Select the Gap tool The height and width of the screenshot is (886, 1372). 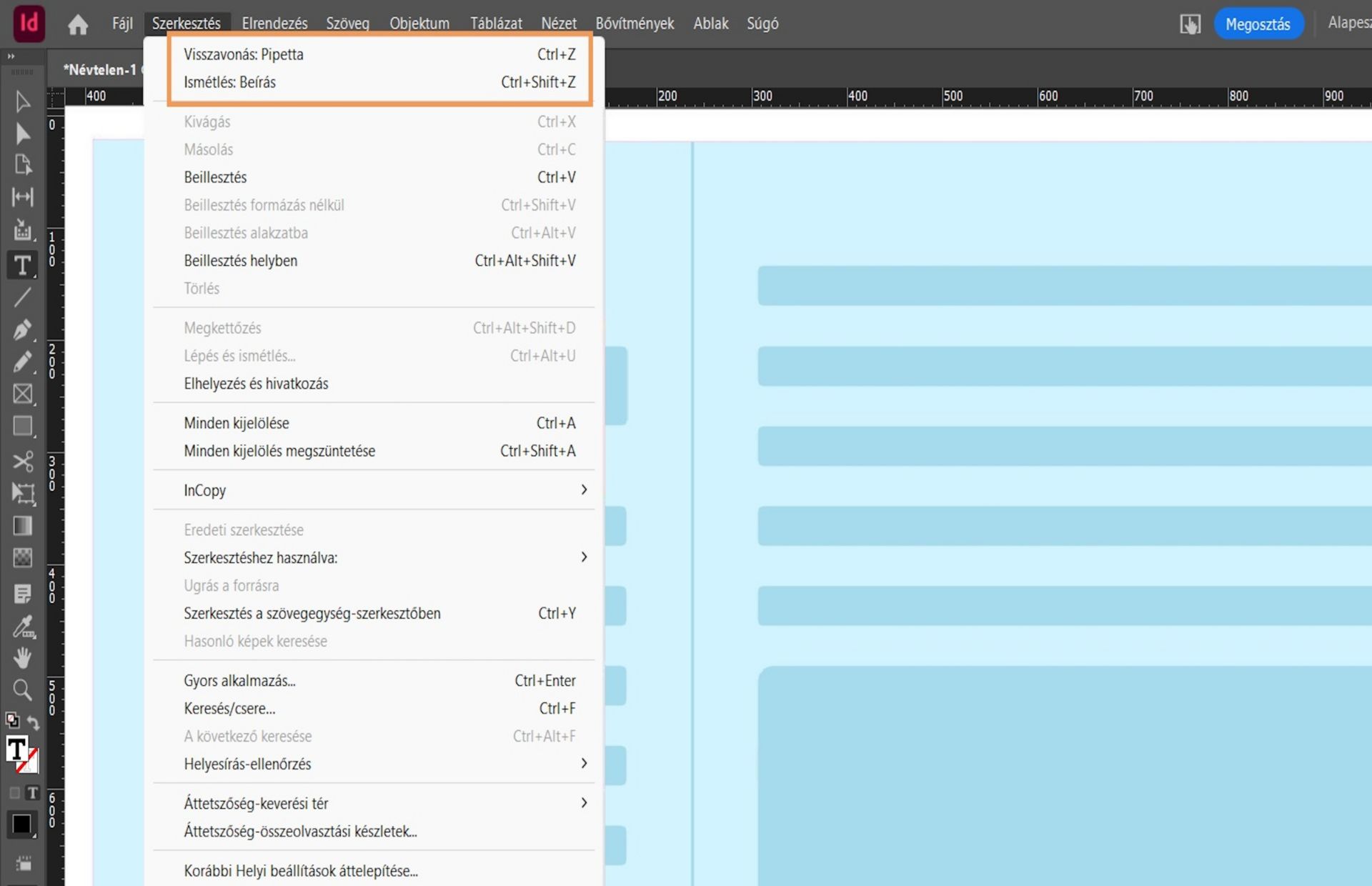22,197
